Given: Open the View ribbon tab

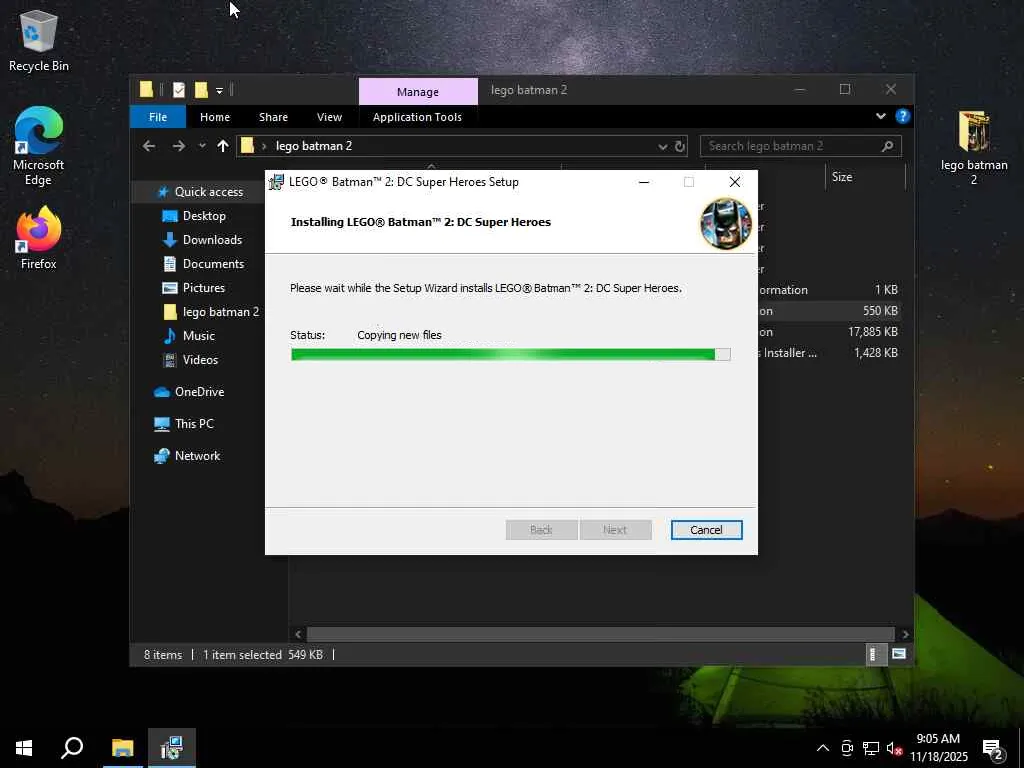Looking at the screenshot, I should click(329, 117).
